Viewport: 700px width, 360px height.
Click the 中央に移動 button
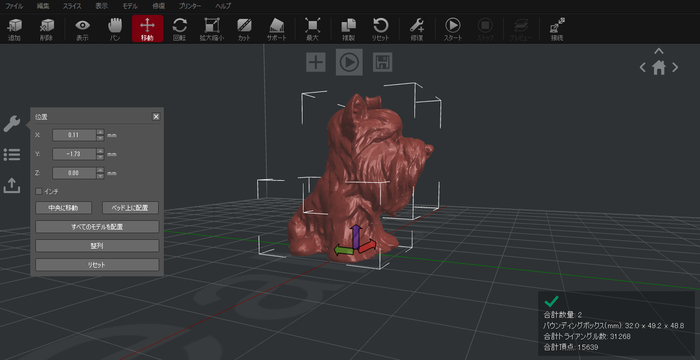(x=63, y=208)
